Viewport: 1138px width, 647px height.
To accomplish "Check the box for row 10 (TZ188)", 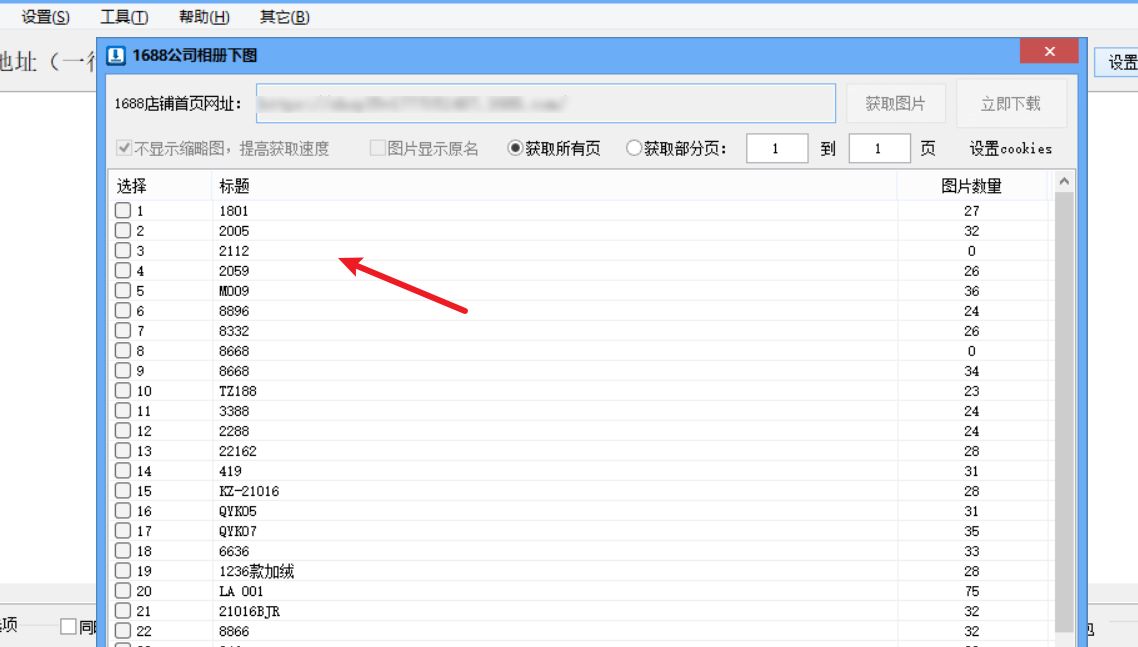I will [123, 391].
